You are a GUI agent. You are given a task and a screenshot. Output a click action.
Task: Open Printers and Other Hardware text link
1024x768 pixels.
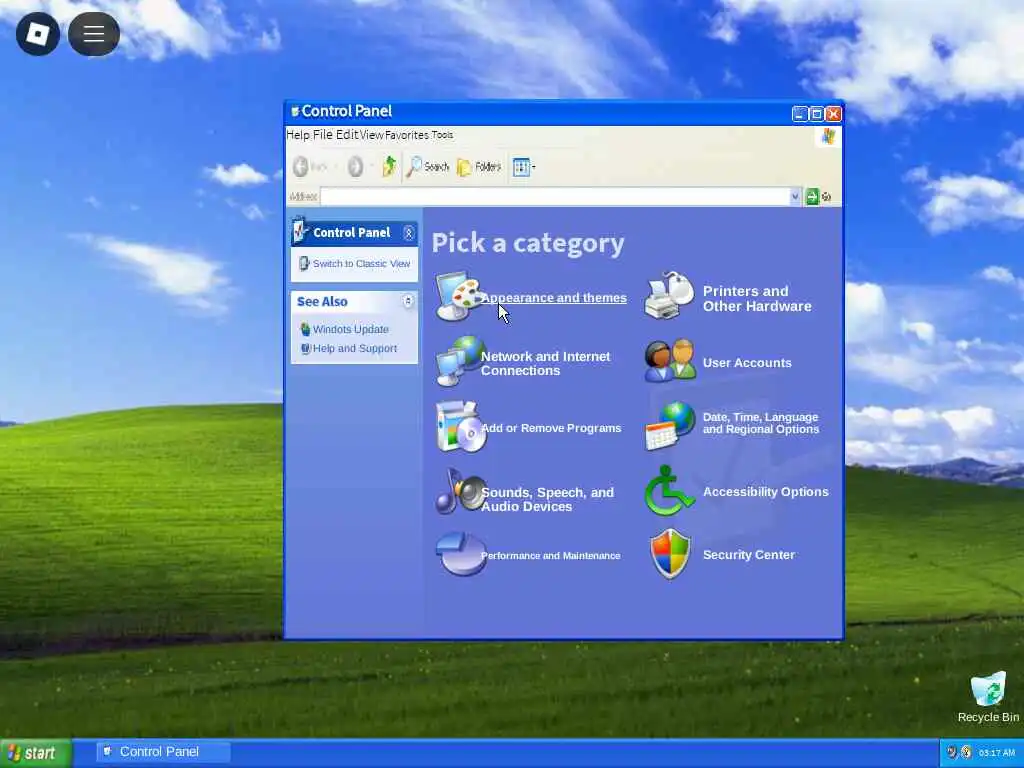[x=757, y=298]
